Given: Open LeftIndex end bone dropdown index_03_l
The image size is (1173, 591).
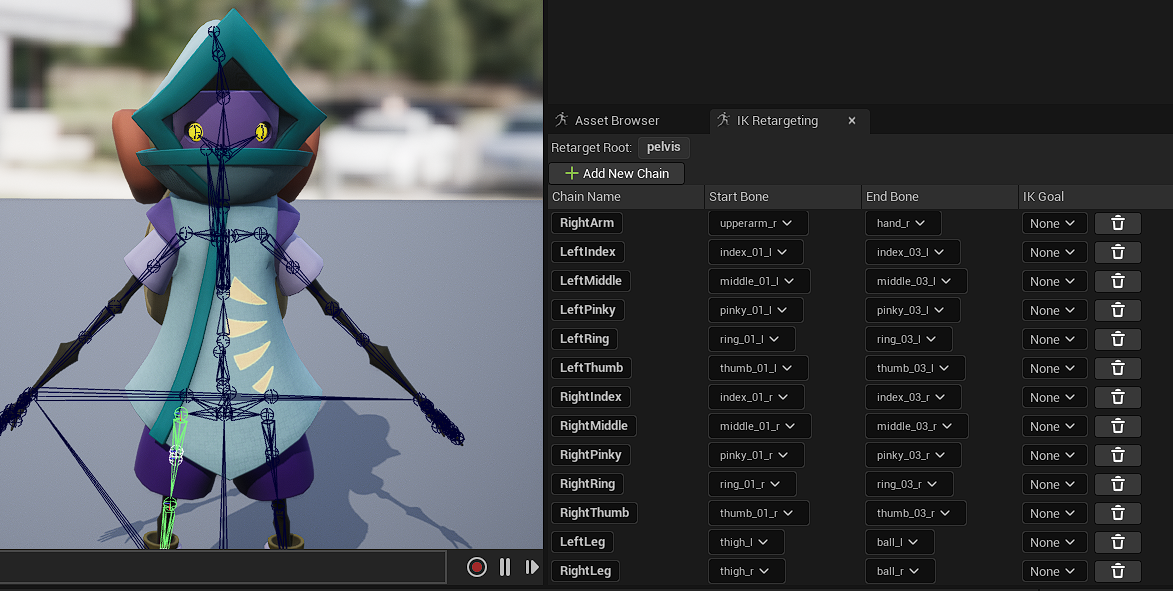Looking at the screenshot, I should tap(913, 252).
